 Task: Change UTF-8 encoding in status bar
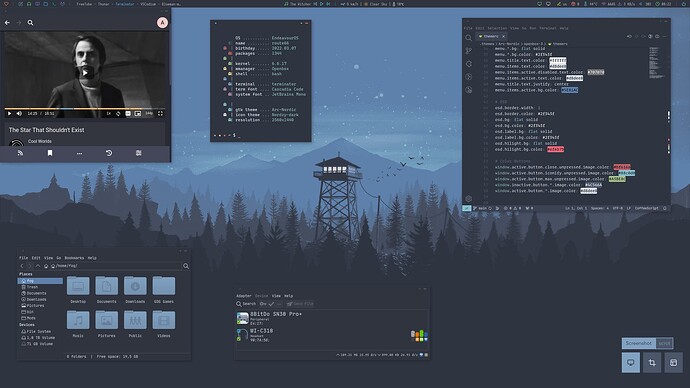coord(618,209)
